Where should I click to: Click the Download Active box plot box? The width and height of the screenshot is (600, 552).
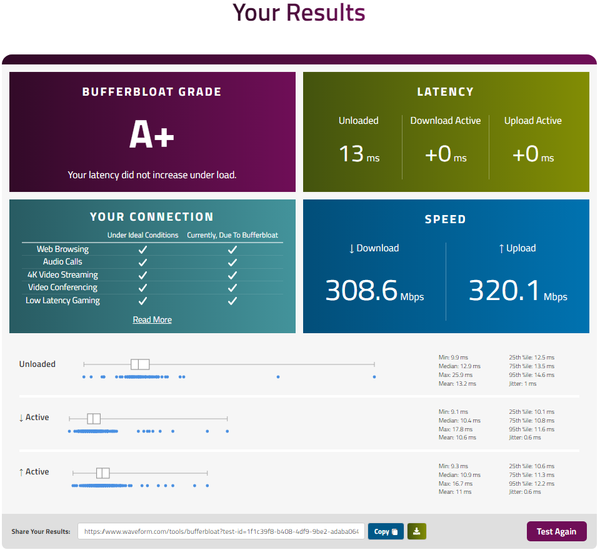point(94,418)
